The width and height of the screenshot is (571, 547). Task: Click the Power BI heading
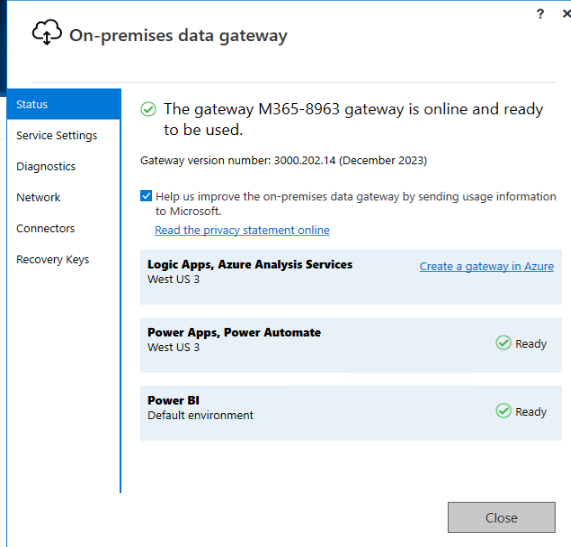click(x=173, y=400)
